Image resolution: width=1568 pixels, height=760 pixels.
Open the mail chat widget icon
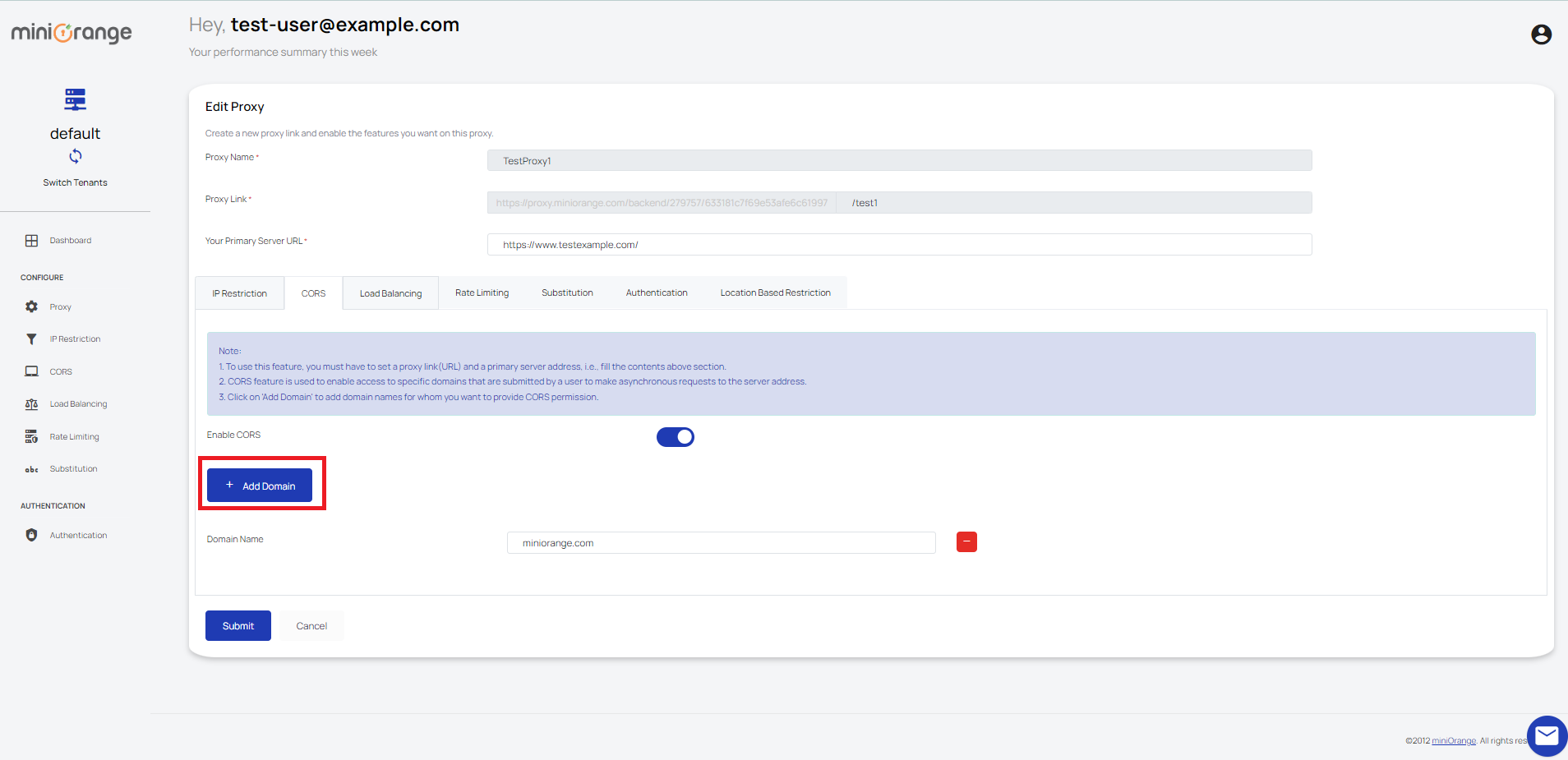click(x=1547, y=735)
